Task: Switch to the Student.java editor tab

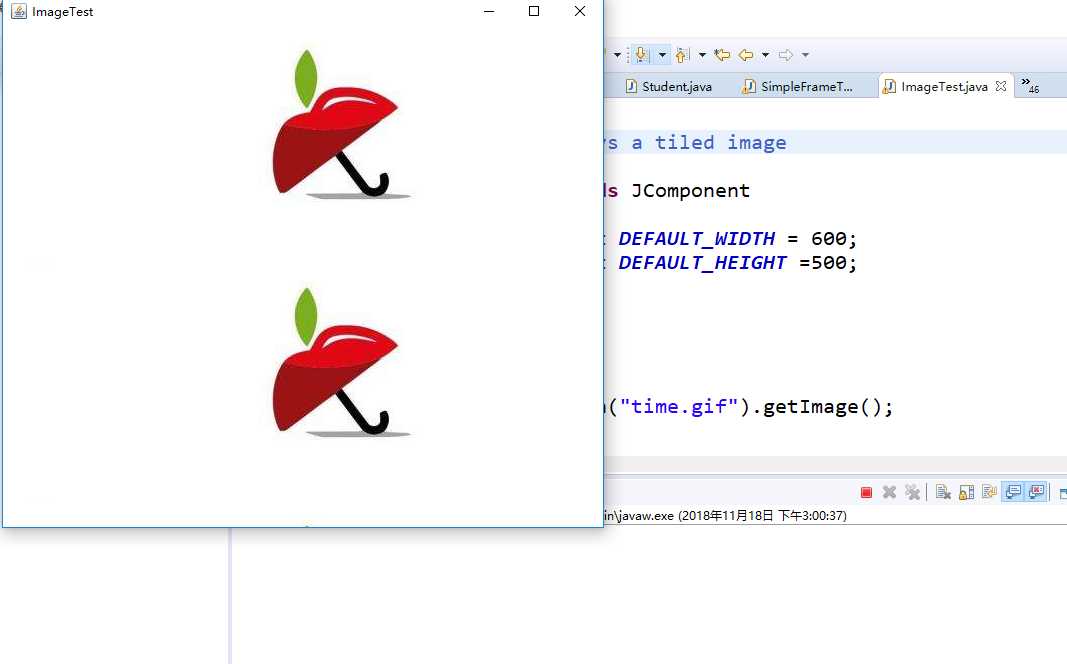Action: [x=669, y=86]
